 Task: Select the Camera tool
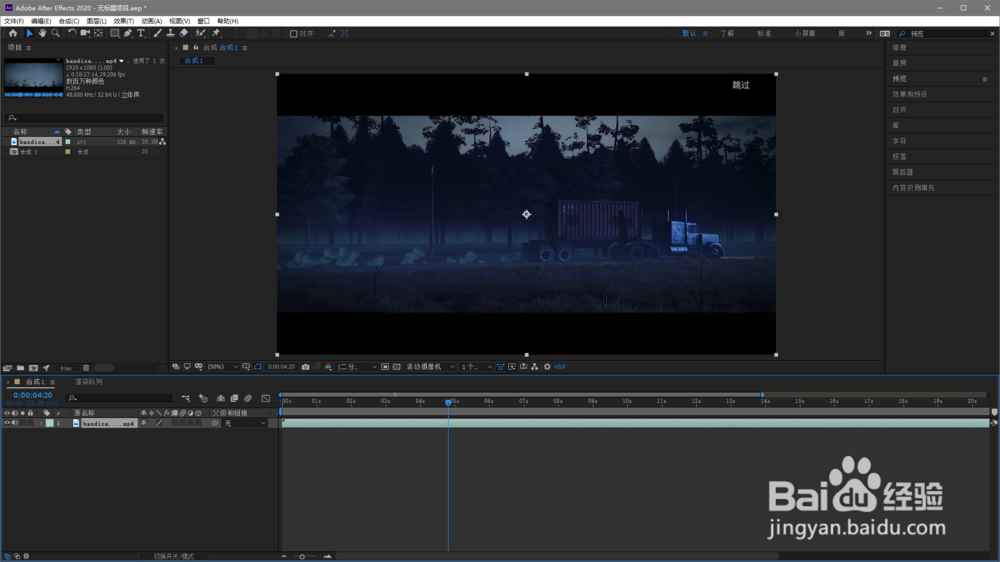[x=85, y=33]
